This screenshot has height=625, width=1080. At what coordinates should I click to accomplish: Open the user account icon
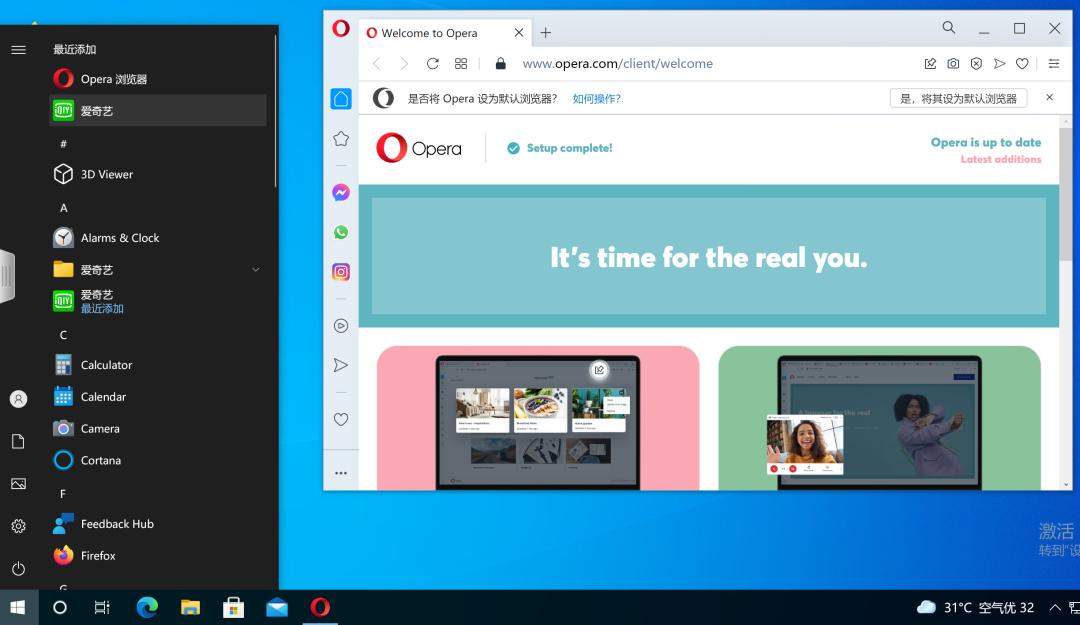point(19,399)
